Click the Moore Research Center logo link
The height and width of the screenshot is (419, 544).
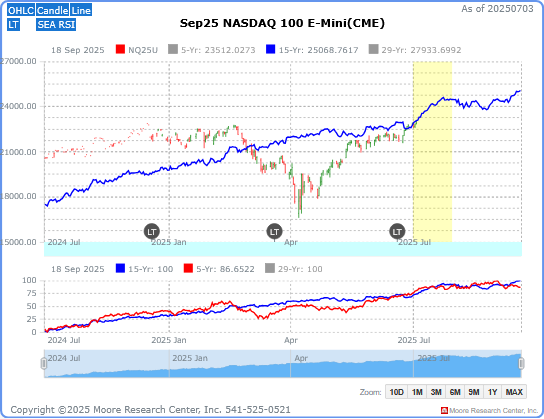pyautogui.click(x=489, y=411)
